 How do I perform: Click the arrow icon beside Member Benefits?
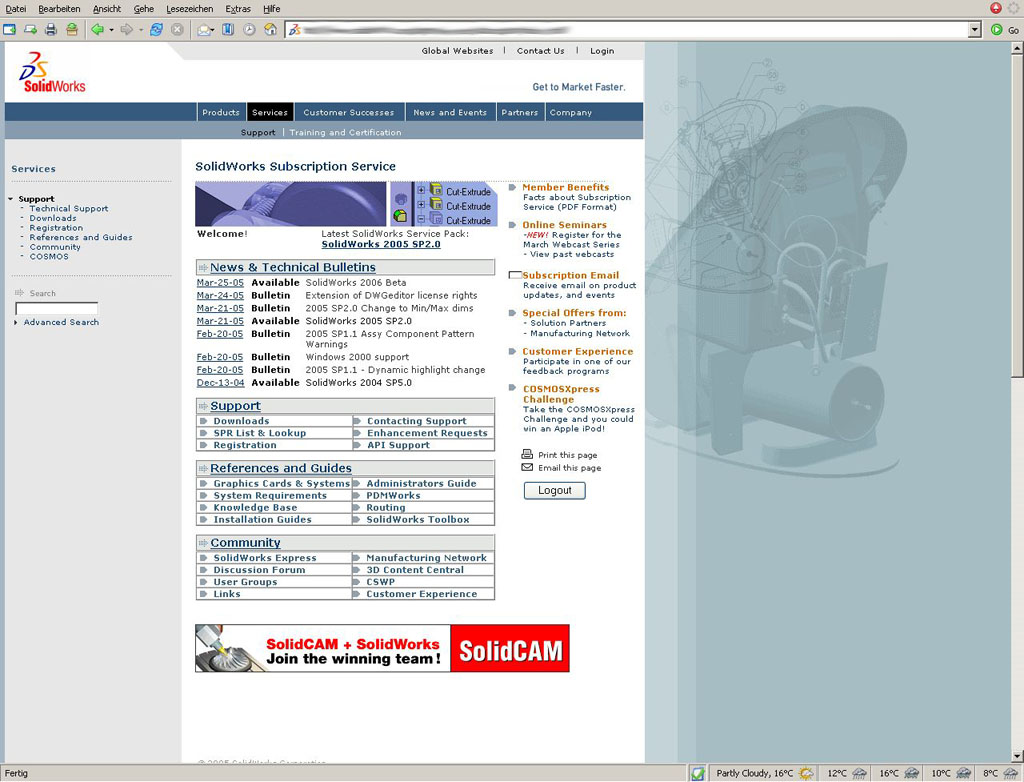click(x=513, y=187)
